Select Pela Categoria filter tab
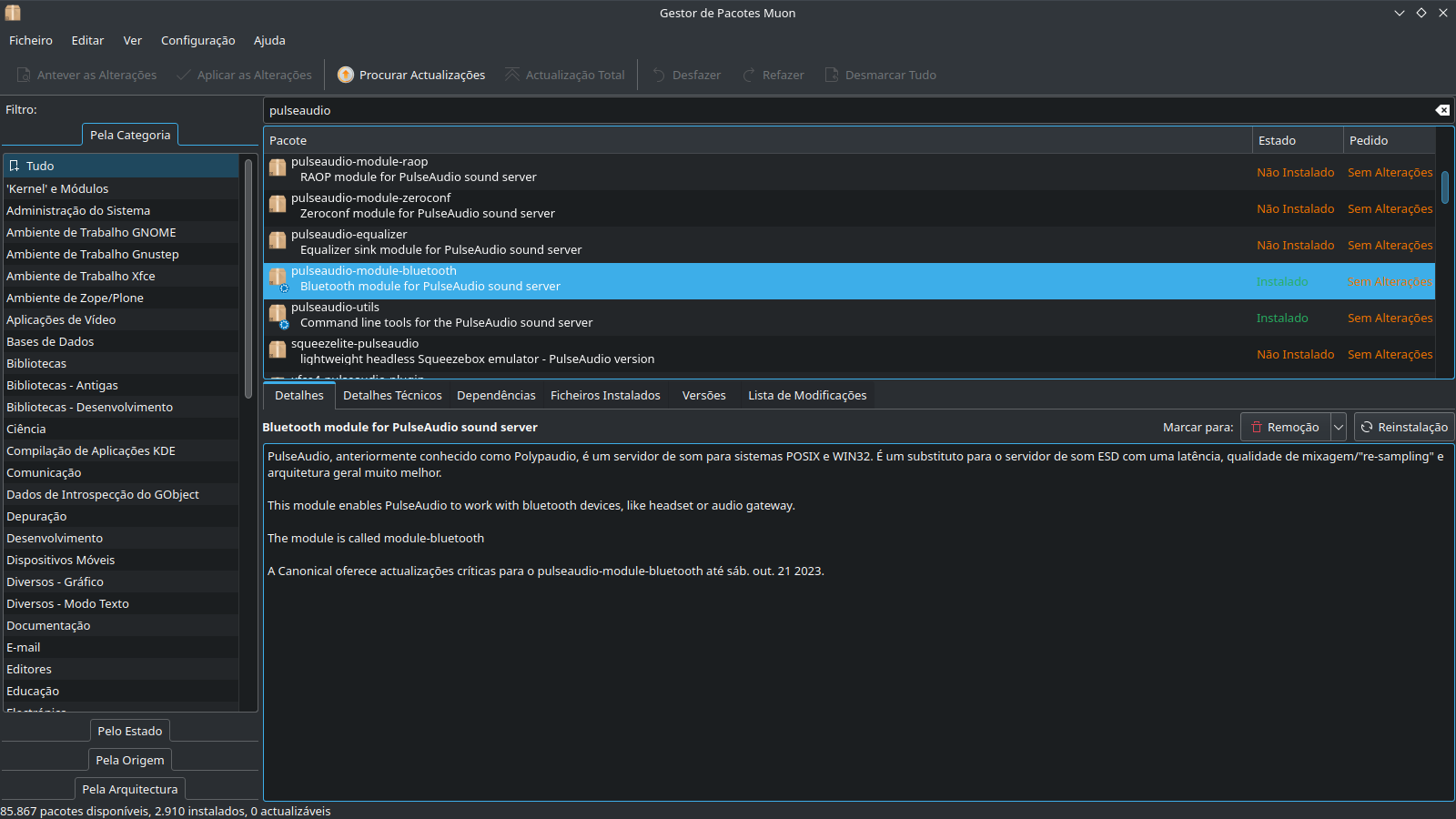 pos(130,135)
